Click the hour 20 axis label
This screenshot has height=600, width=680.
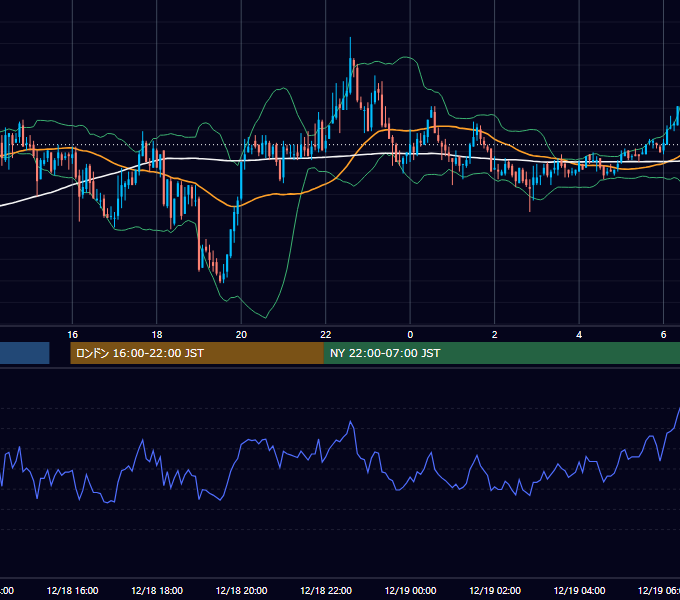[x=241, y=335]
